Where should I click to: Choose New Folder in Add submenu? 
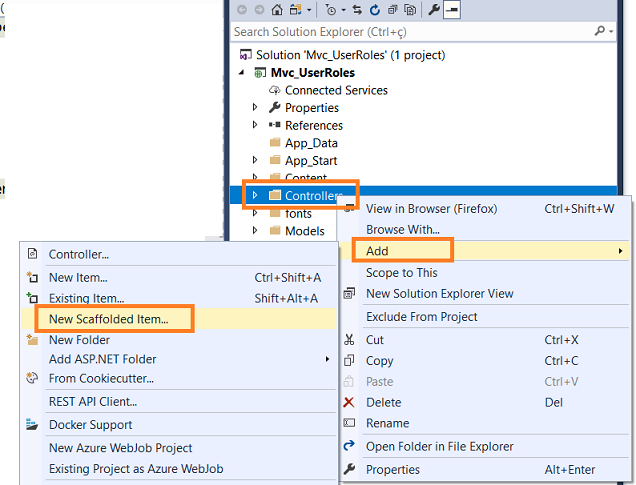point(179,339)
